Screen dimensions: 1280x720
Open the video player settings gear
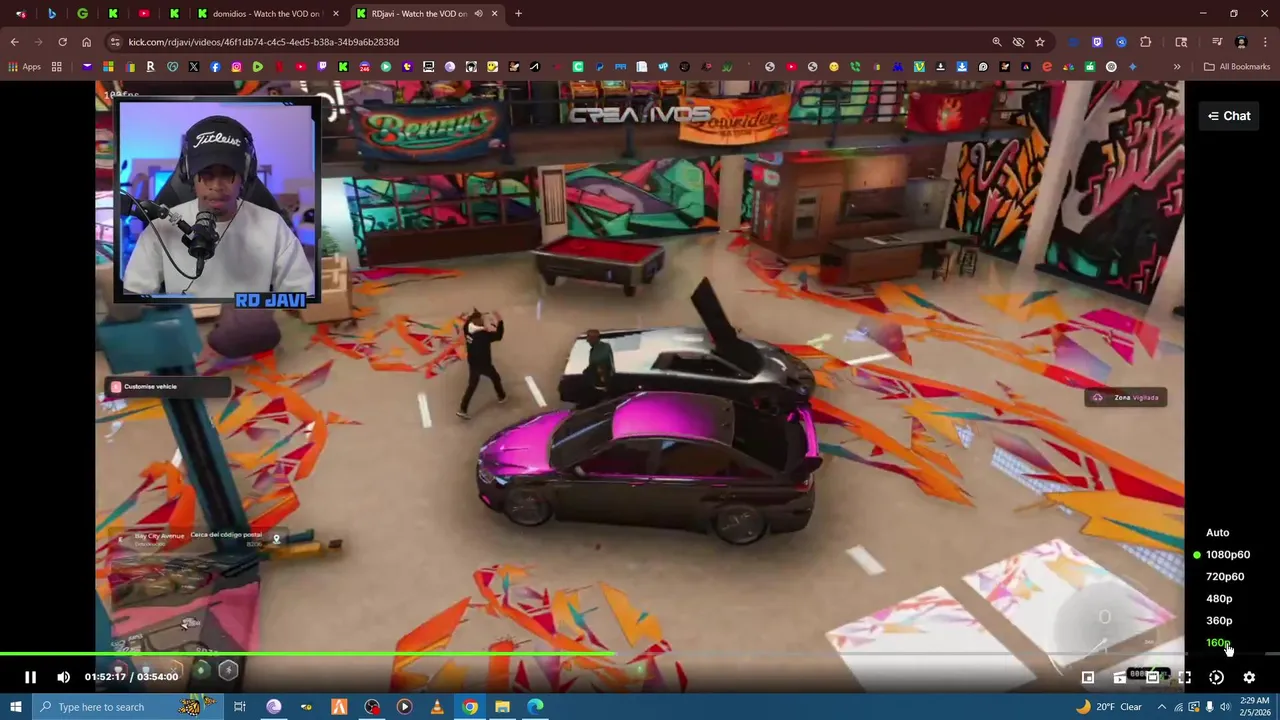click(x=1249, y=677)
